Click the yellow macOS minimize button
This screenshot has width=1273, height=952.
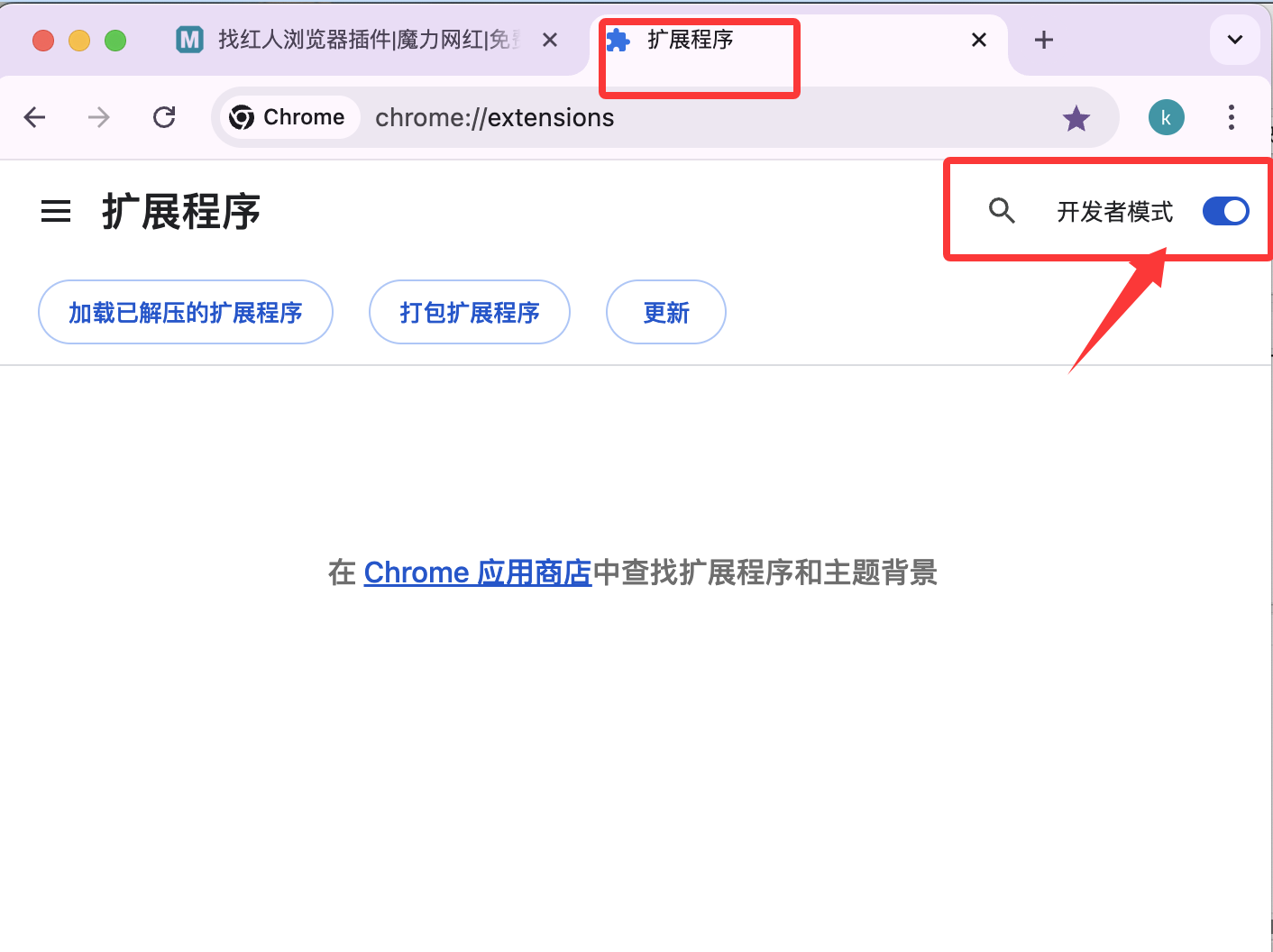(x=79, y=41)
